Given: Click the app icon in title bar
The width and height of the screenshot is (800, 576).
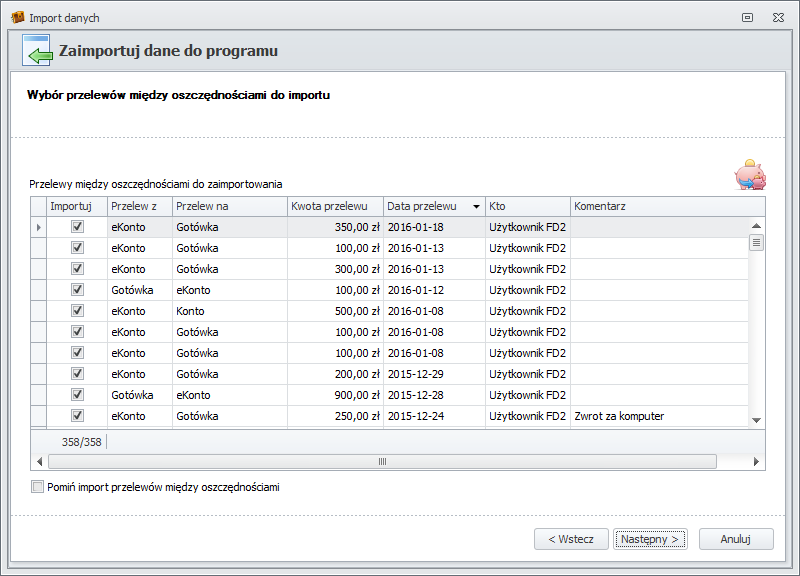Looking at the screenshot, I should click(17, 18).
